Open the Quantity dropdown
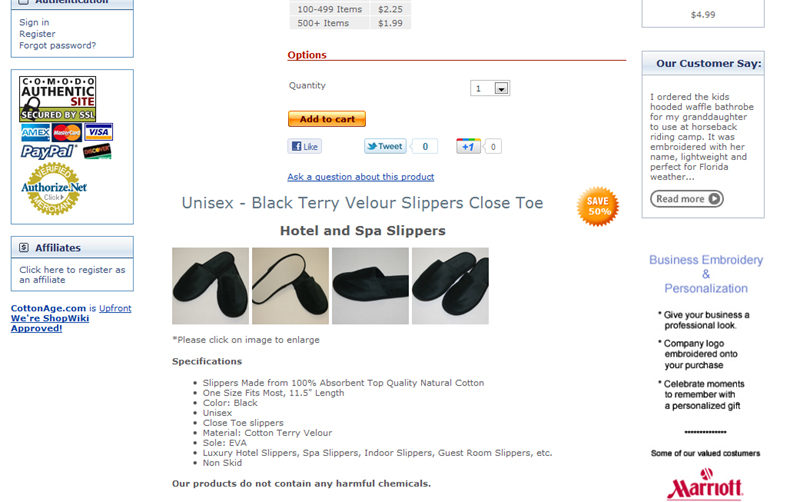The image size is (800, 502). tap(490, 88)
